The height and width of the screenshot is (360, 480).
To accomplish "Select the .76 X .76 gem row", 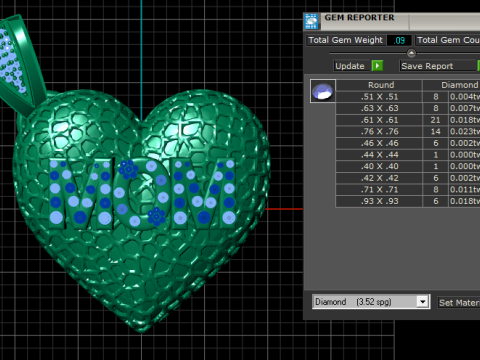I will (x=408, y=132).
